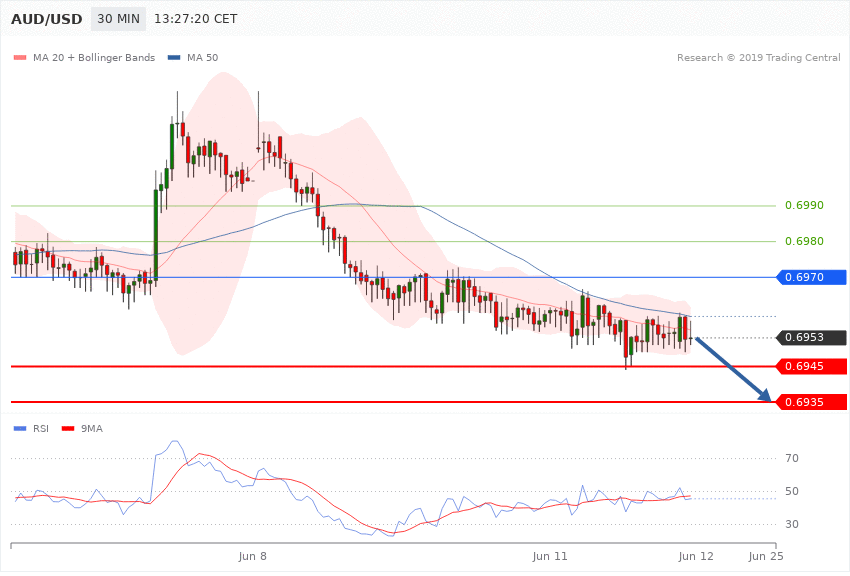
Task: Click the Jun 11 date axis label
Action: coord(550,556)
